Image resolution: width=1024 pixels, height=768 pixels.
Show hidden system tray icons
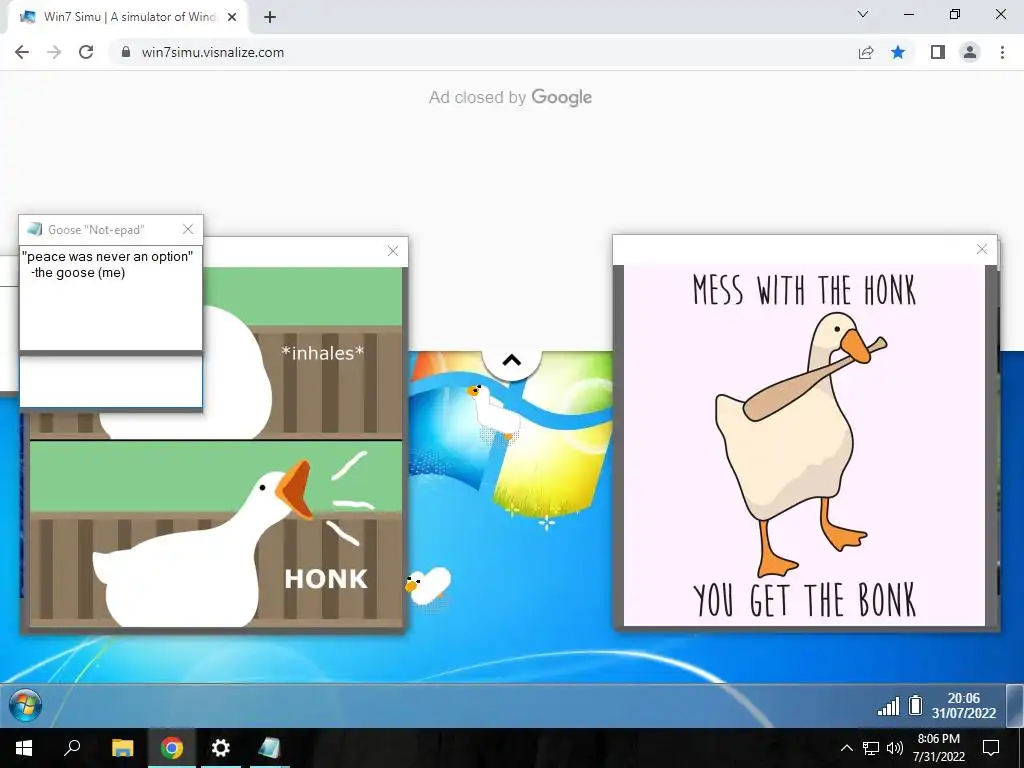tap(846, 748)
